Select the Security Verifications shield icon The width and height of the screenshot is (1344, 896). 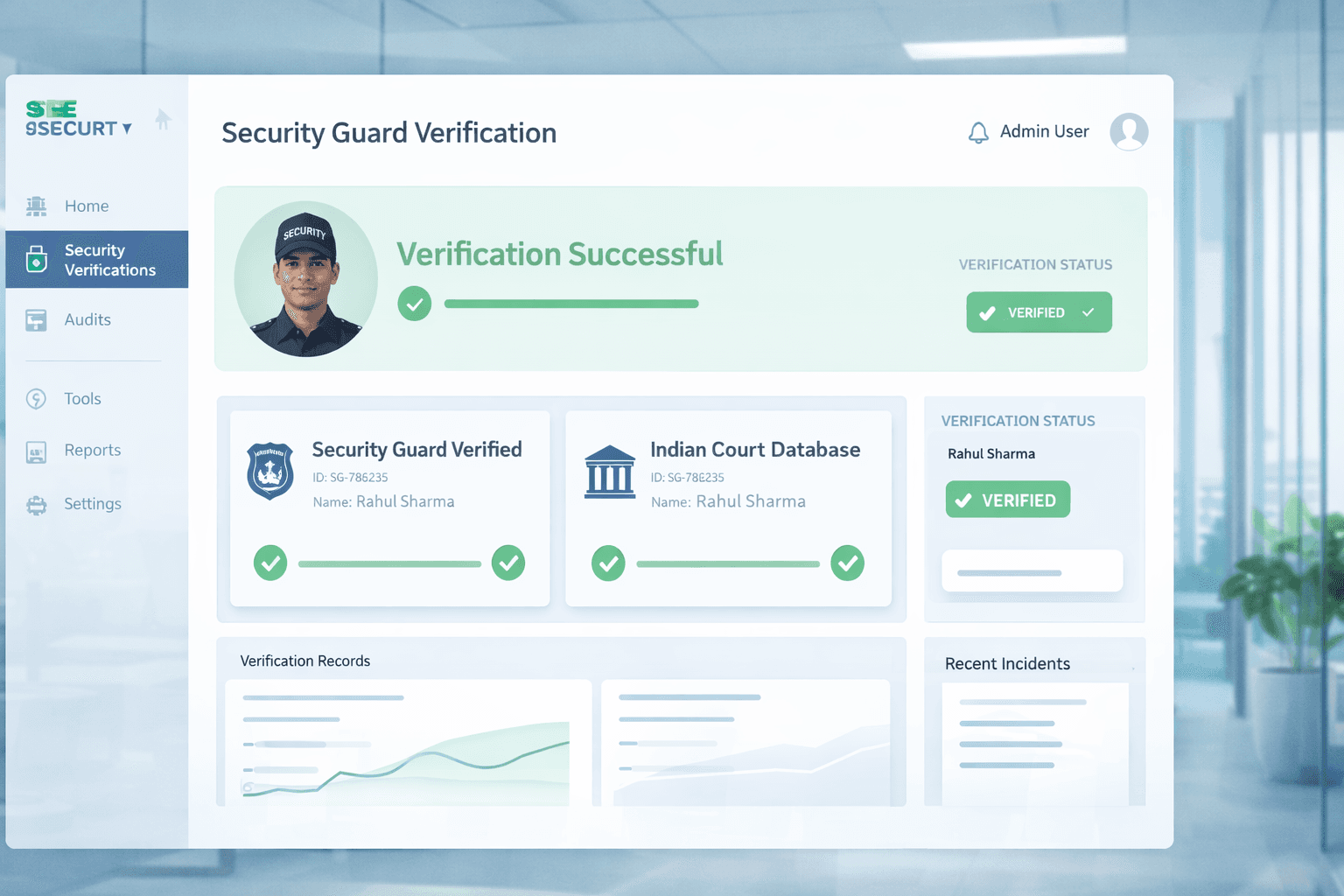[x=36, y=259]
